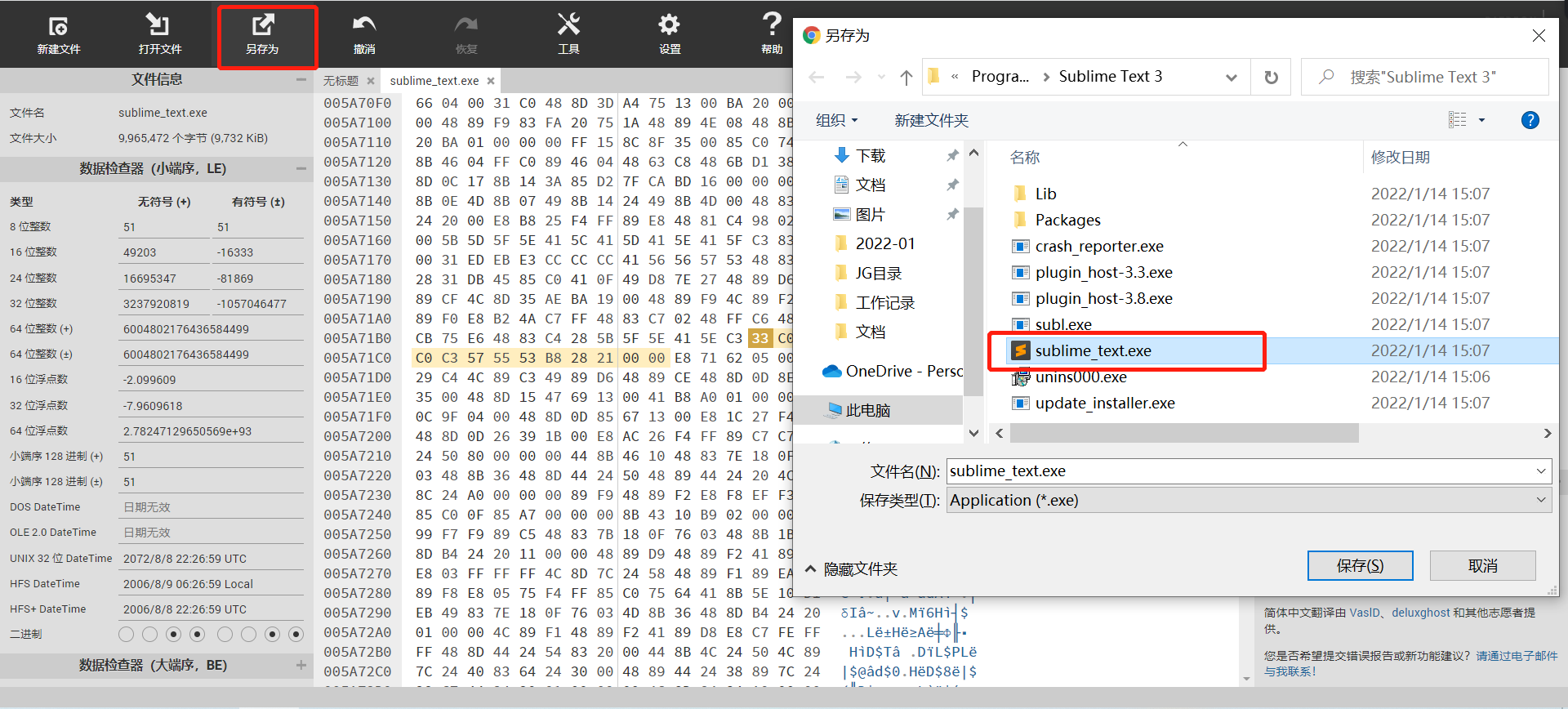Open the 组织 dropdown menu
This screenshot has width=1568, height=709.
click(837, 120)
